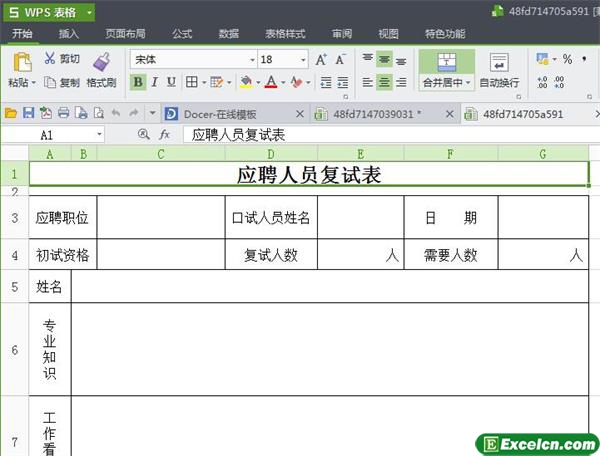Align text left horizontally
Screen dimensions: 600x456
[367, 82]
